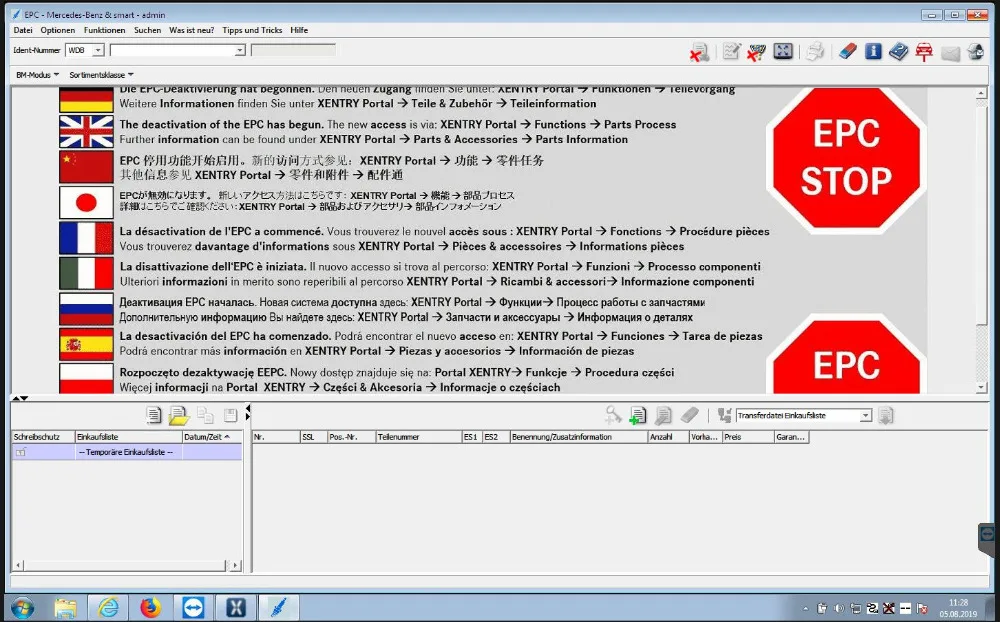Click the Einkaufsliste column header
This screenshot has height=622, width=1000.
click(x=129, y=437)
